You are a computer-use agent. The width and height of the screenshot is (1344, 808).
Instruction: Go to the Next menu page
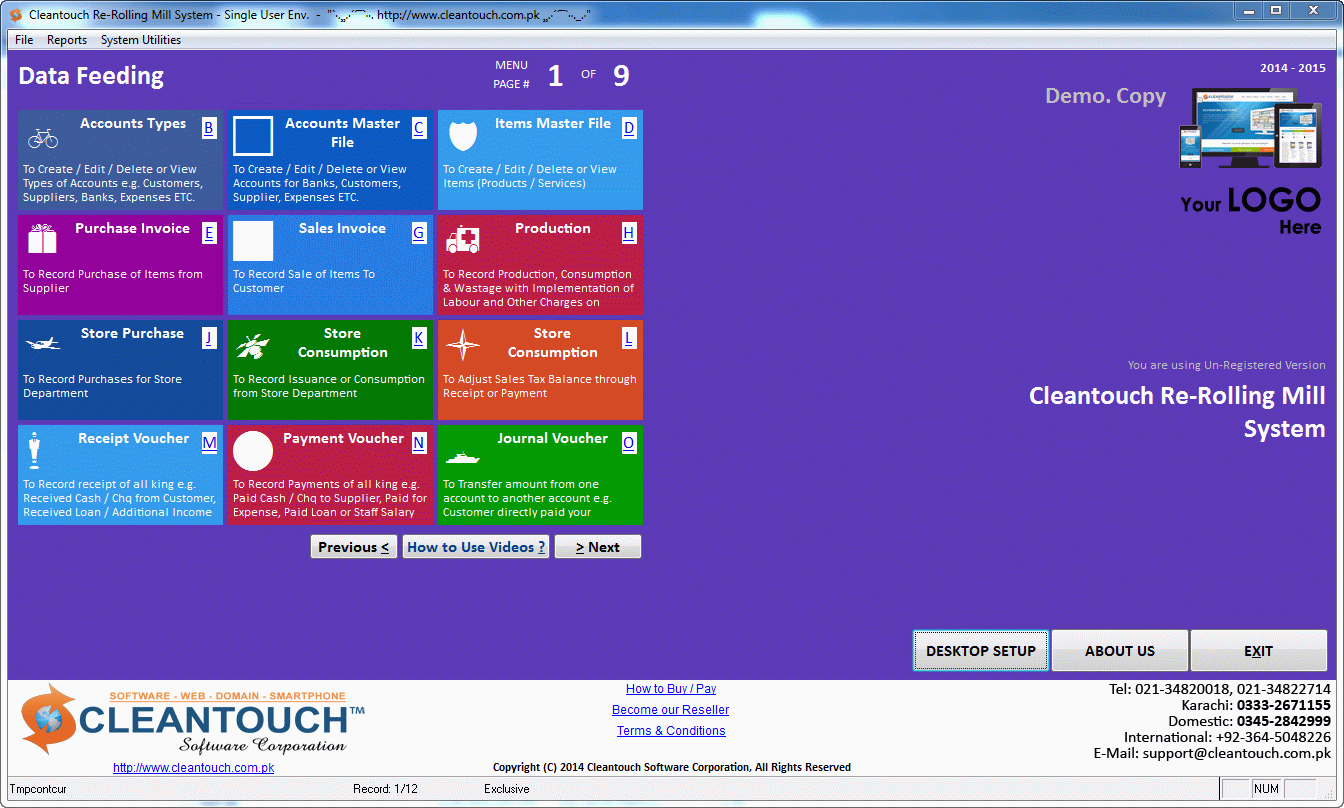click(598, 547)
